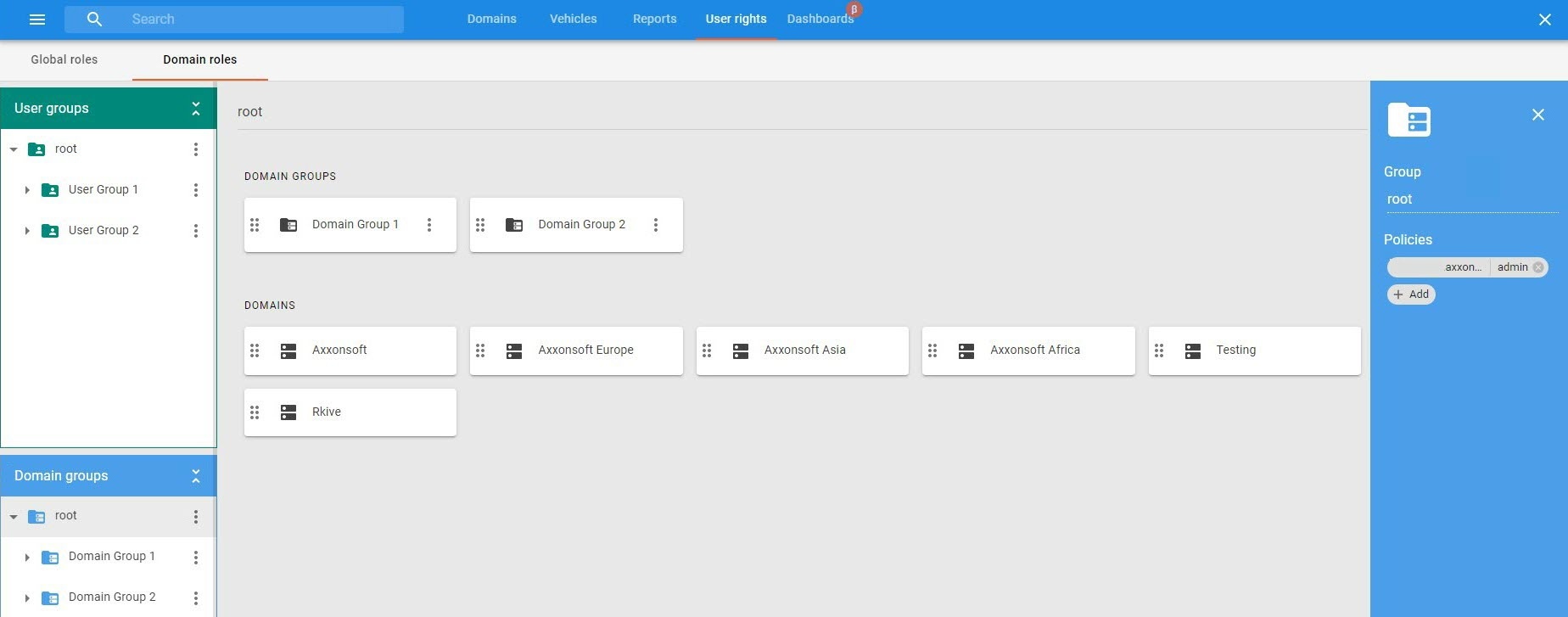Open three-dot menu for User Group 1
This screenshot has width=1568, height=617.
click(196, 190)
